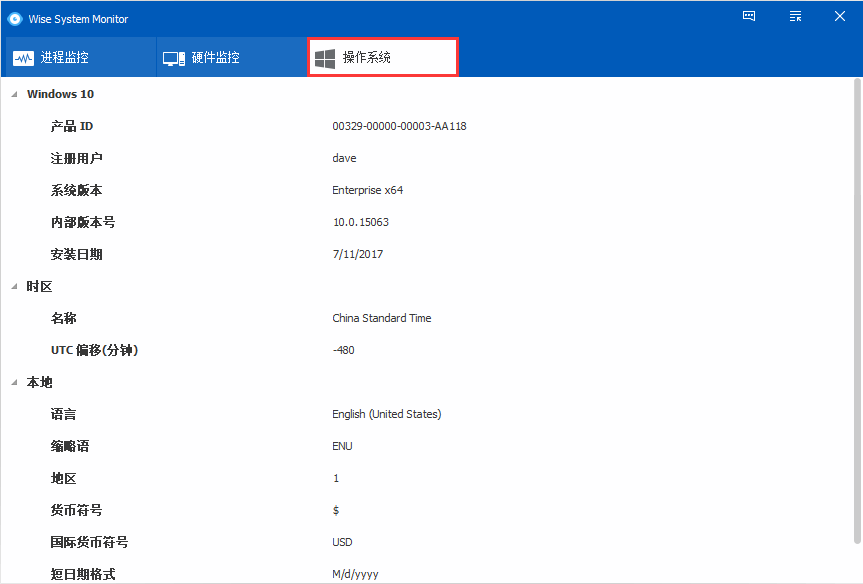Select the USD value
Viewport: 863px width, 584px height.
tap(342, 542)
